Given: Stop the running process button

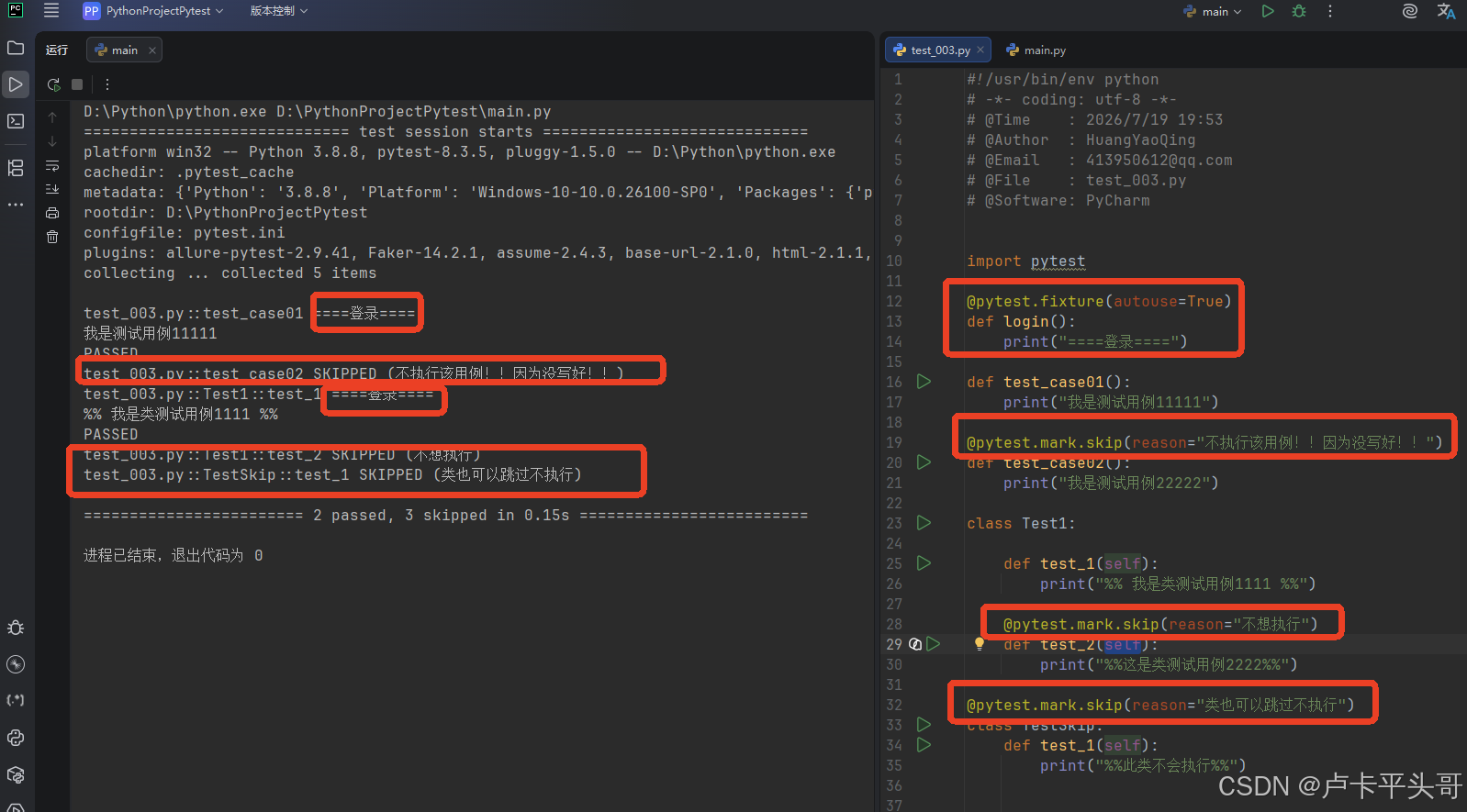Looking at the screenshot, I should 77,84.
